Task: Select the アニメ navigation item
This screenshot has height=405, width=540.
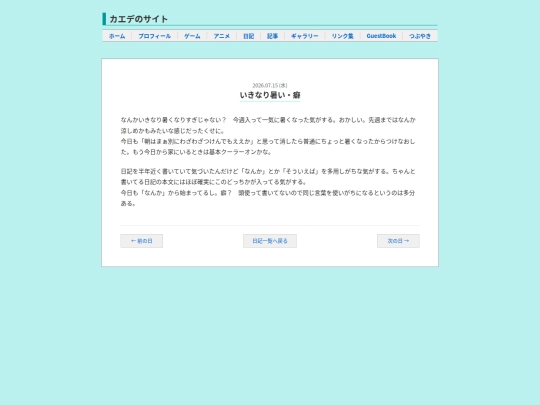Action: tap(221, 36)
